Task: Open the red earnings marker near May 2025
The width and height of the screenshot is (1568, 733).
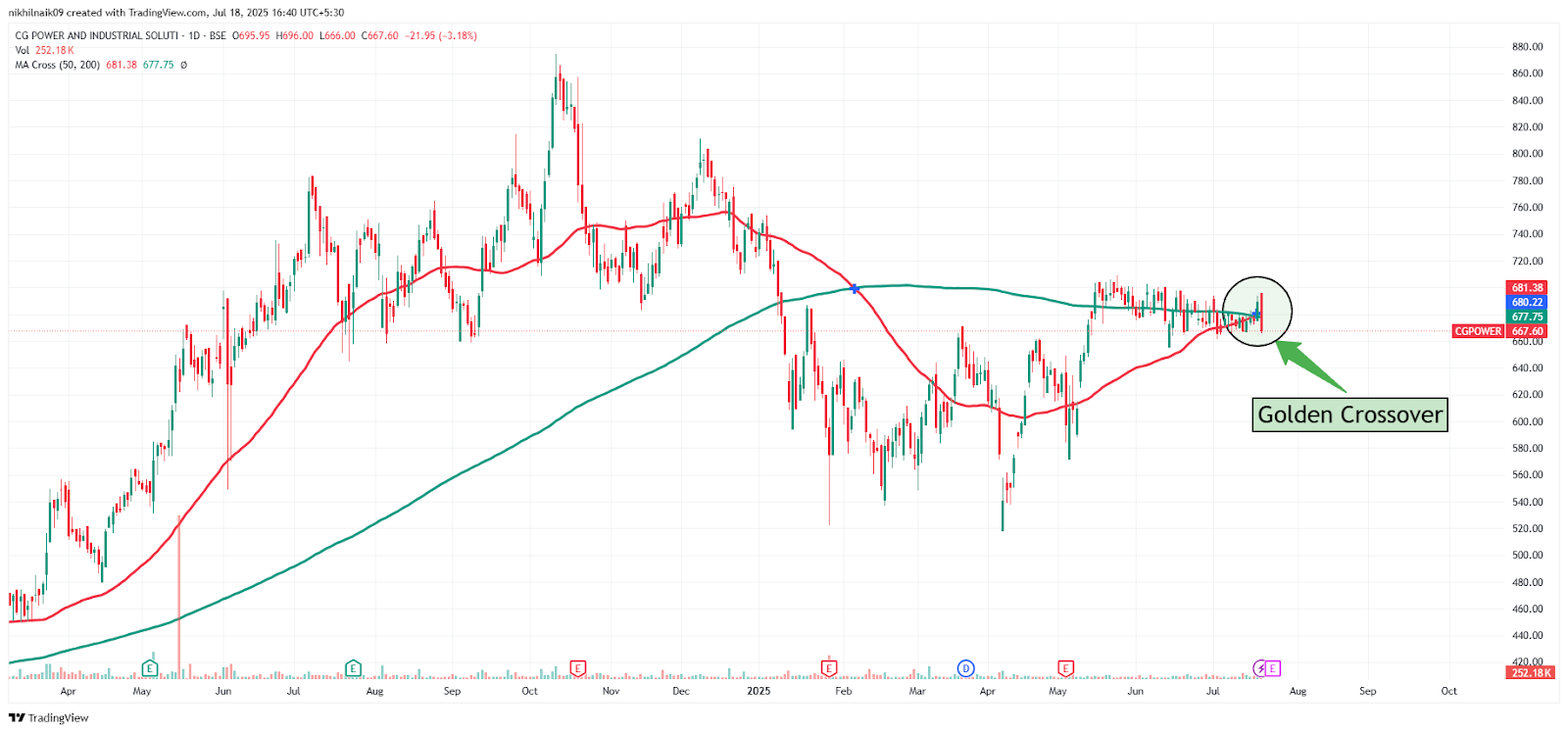Action: [x=1065, y=668]
